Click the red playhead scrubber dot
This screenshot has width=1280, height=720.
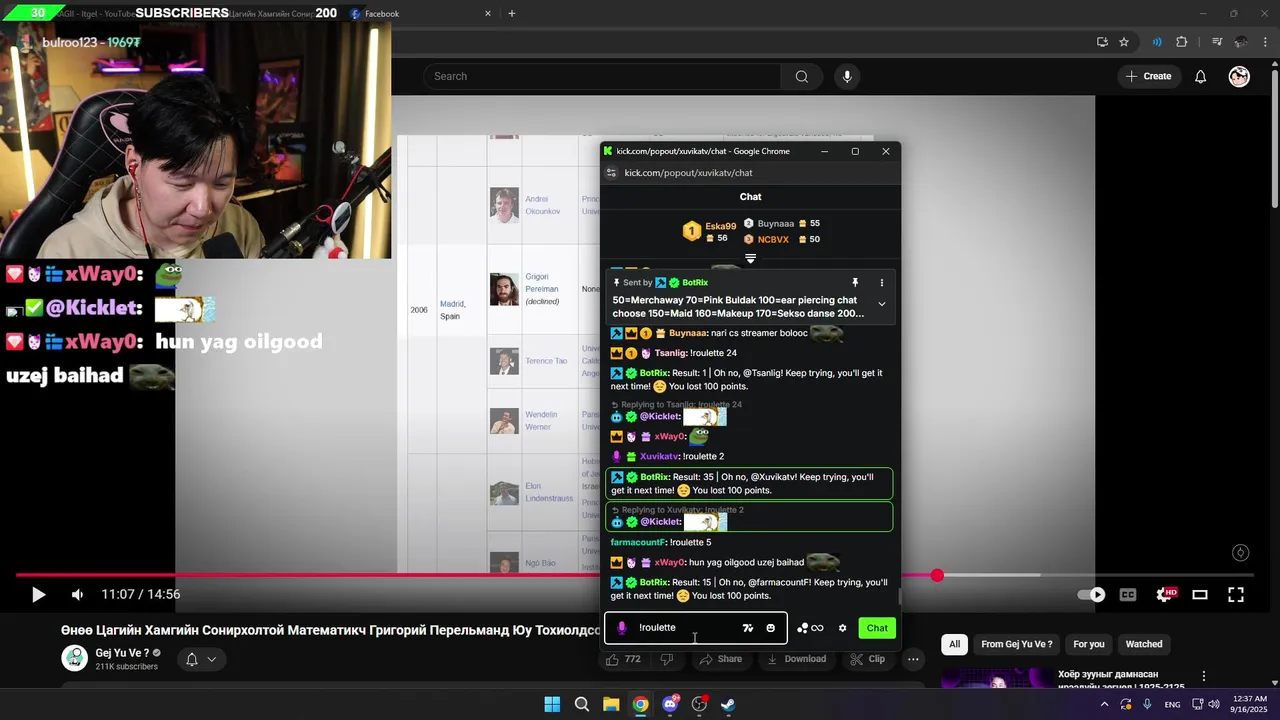tap(937, 575)
